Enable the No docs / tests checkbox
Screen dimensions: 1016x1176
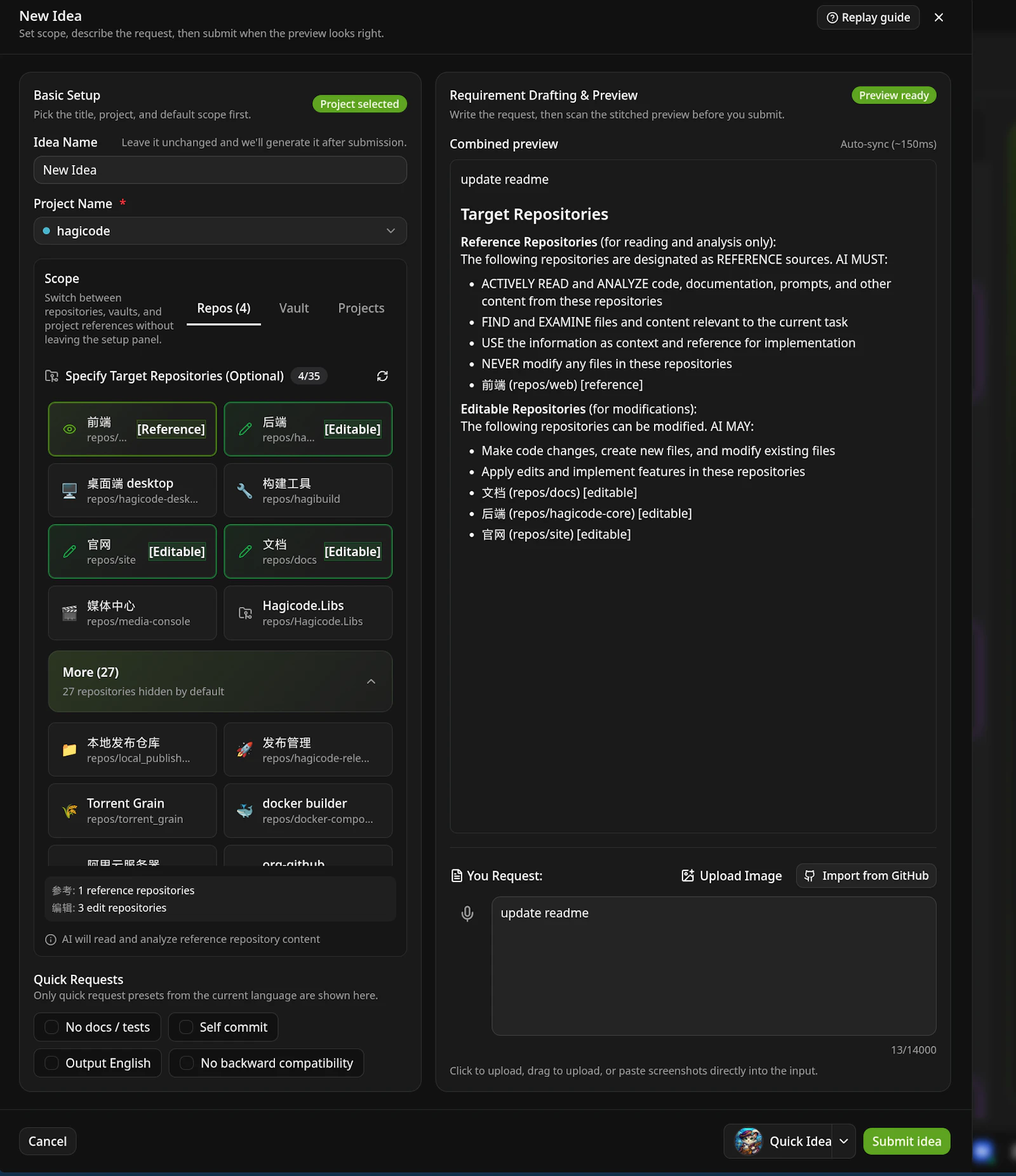[x=51, y=1027]
